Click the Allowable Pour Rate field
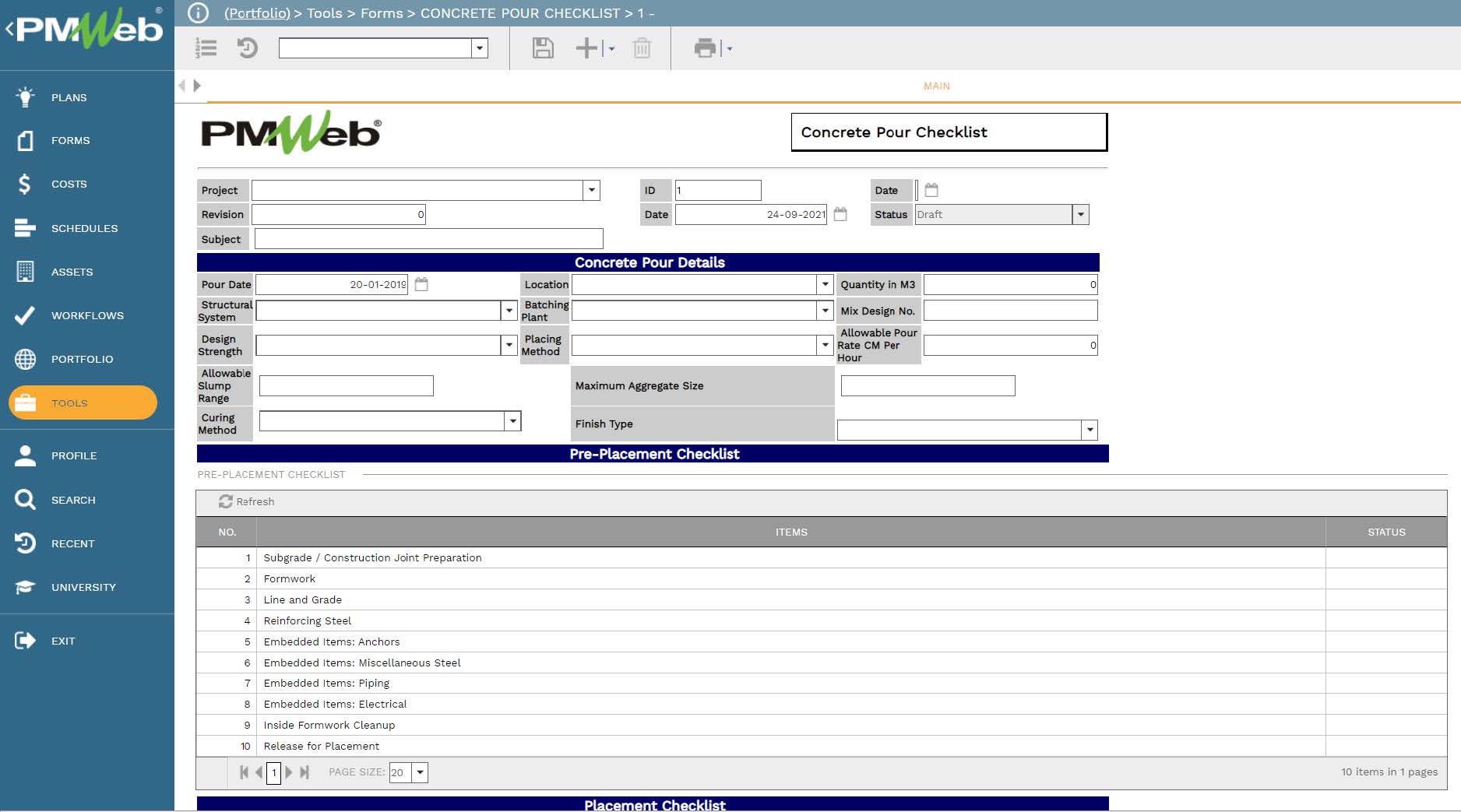1461x812 pixels. pos(1010,345)
